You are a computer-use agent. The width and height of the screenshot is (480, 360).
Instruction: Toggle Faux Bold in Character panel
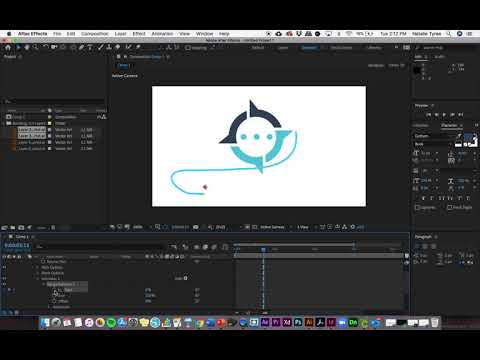pos(424,198)
